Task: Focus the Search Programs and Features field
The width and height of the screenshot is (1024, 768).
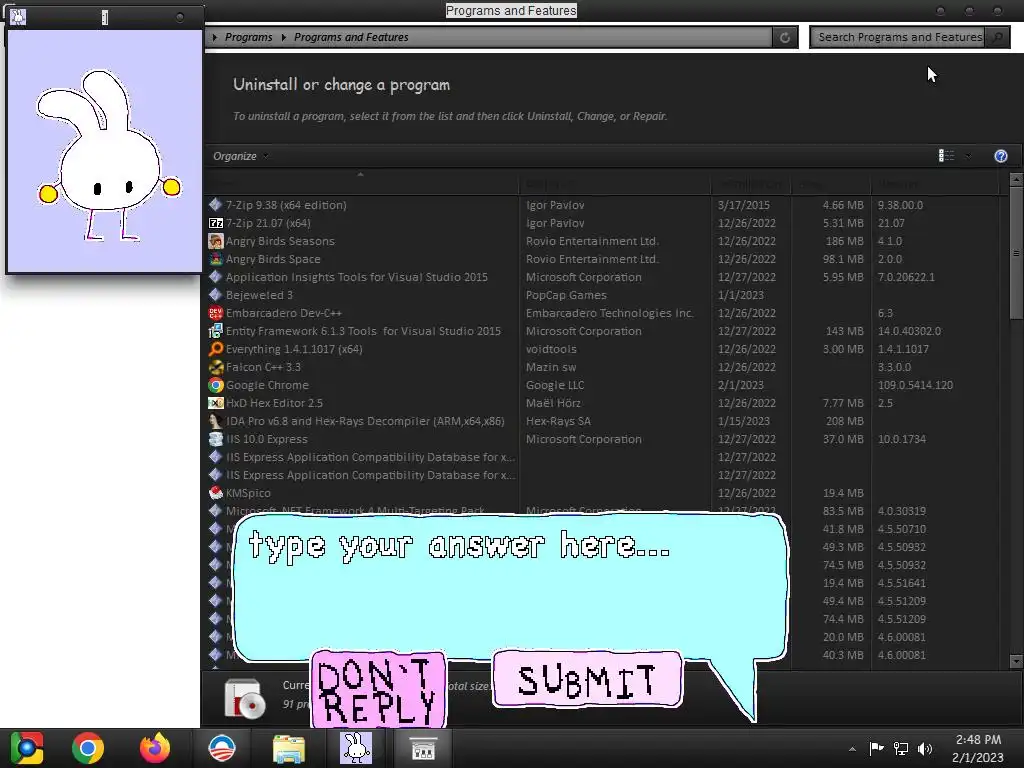Action: pyautogui.click(x=900, y=37)
